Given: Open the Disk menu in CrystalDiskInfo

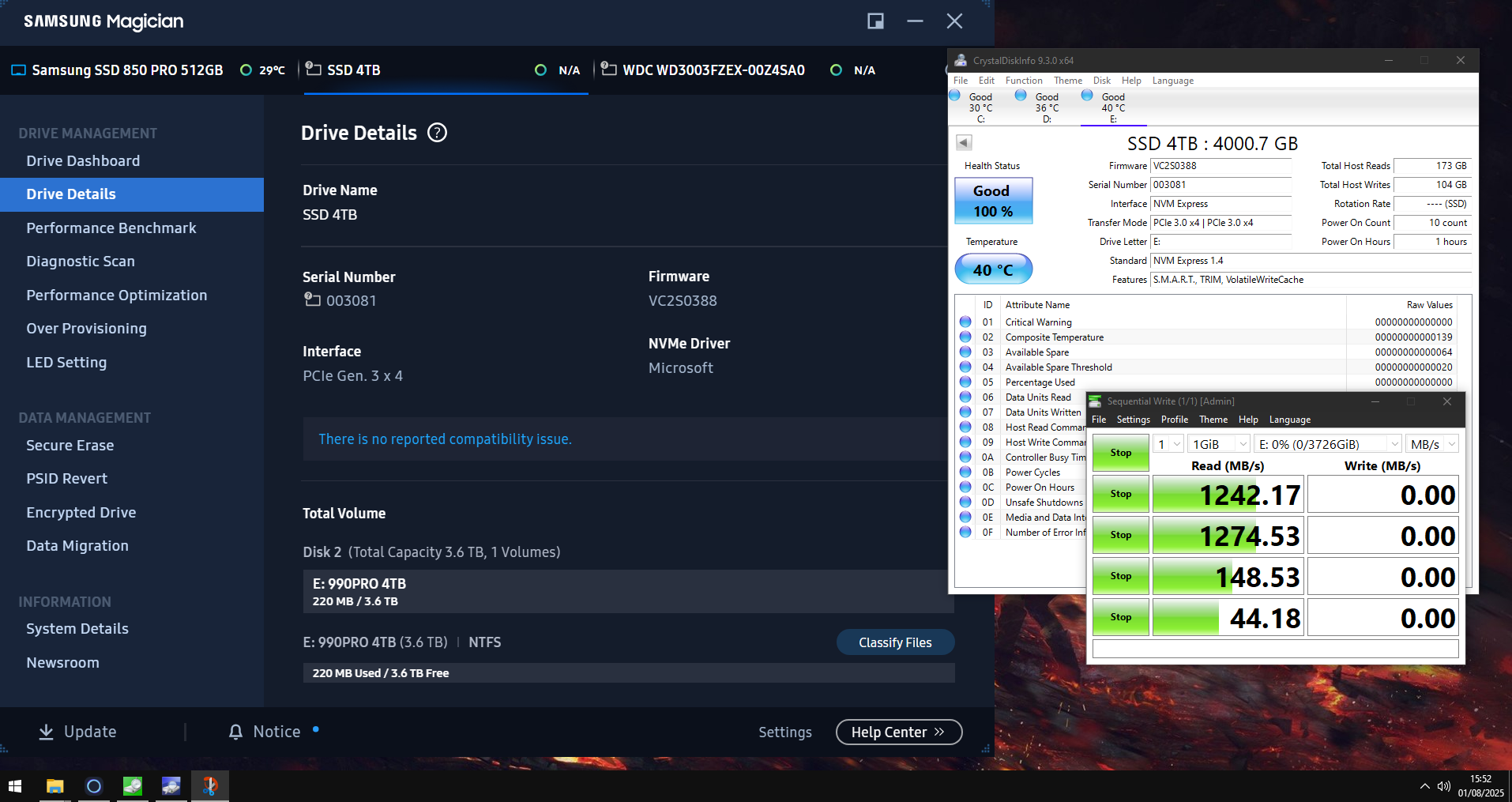Looking at the screenshot, I should [x=1102, y=81].
